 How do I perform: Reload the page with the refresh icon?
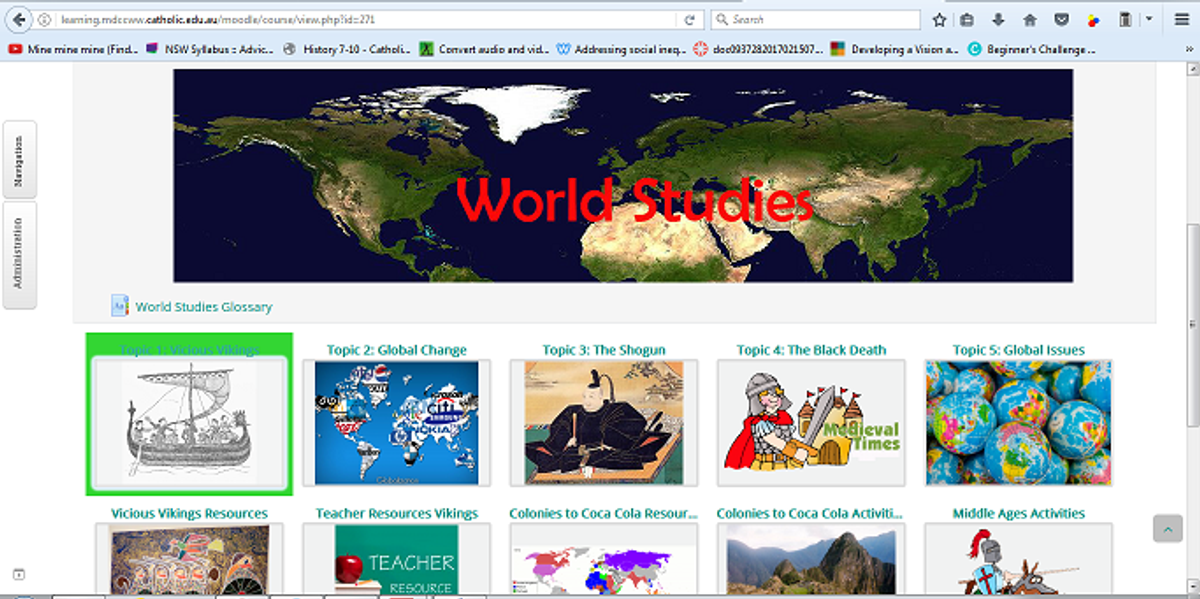[689, 20]
